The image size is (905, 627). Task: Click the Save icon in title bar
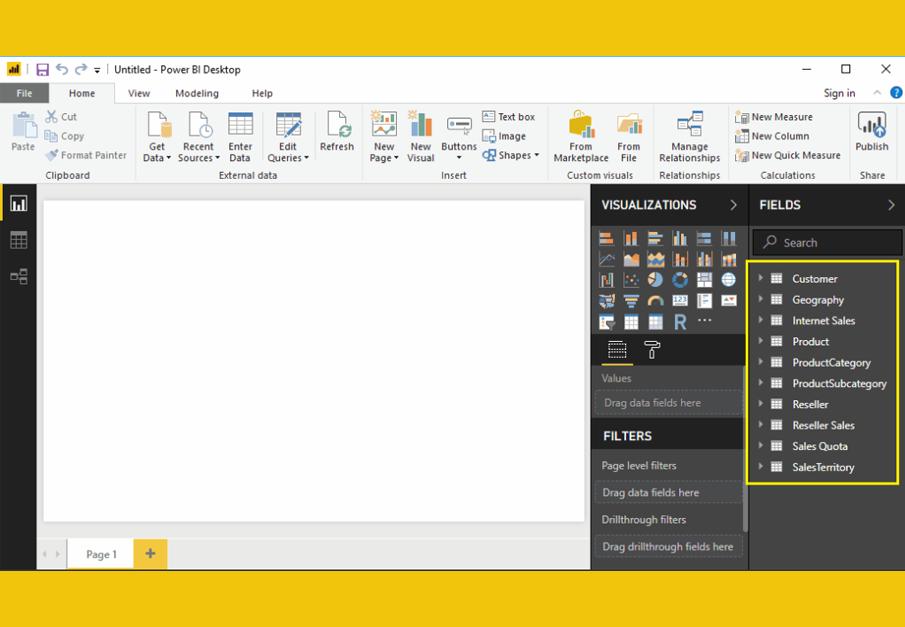tap(42, 70)
